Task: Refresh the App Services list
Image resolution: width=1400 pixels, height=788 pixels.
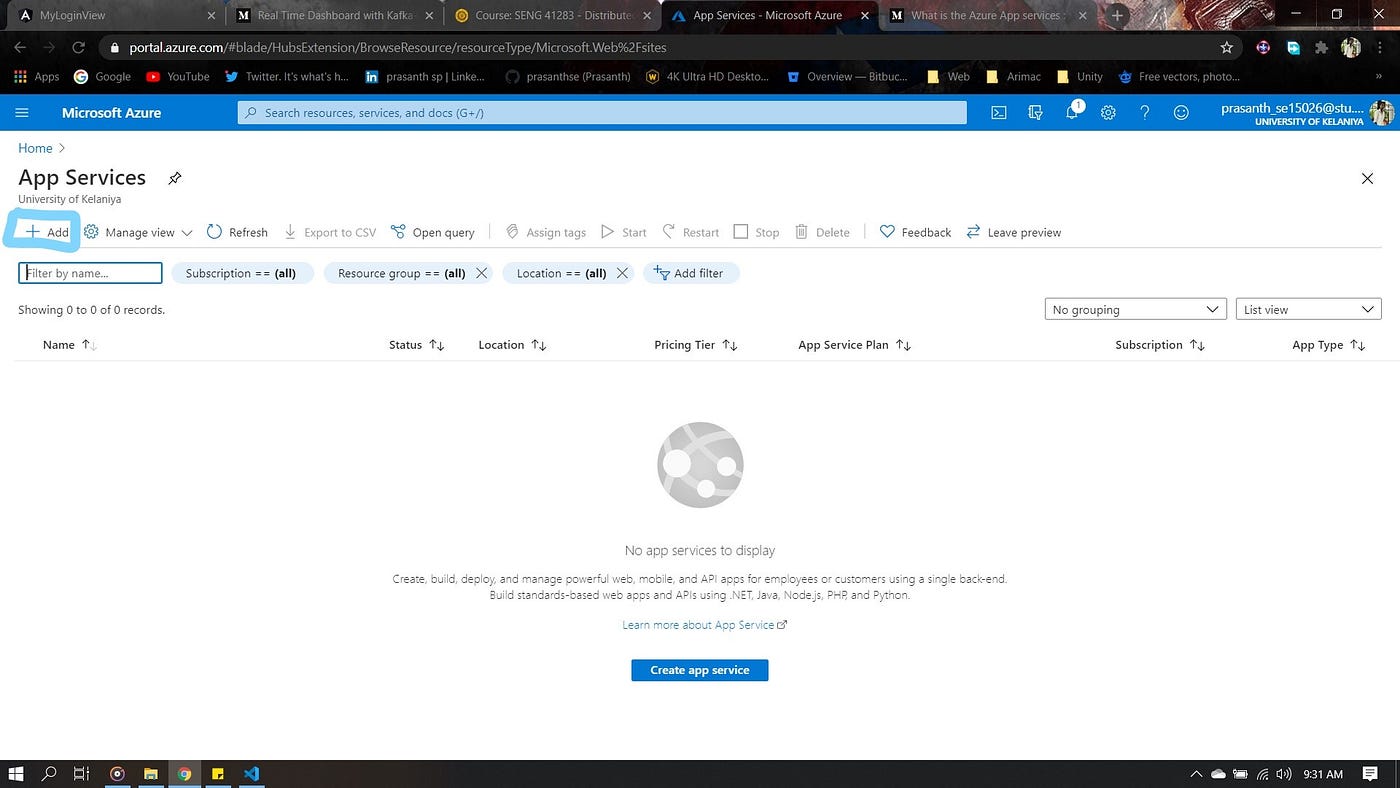Action: (x=237, y=232)
